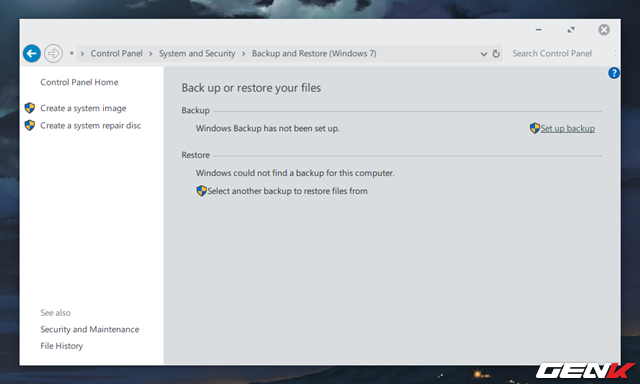Click "Windows Backup has not been set up." text

pos(268,128)
